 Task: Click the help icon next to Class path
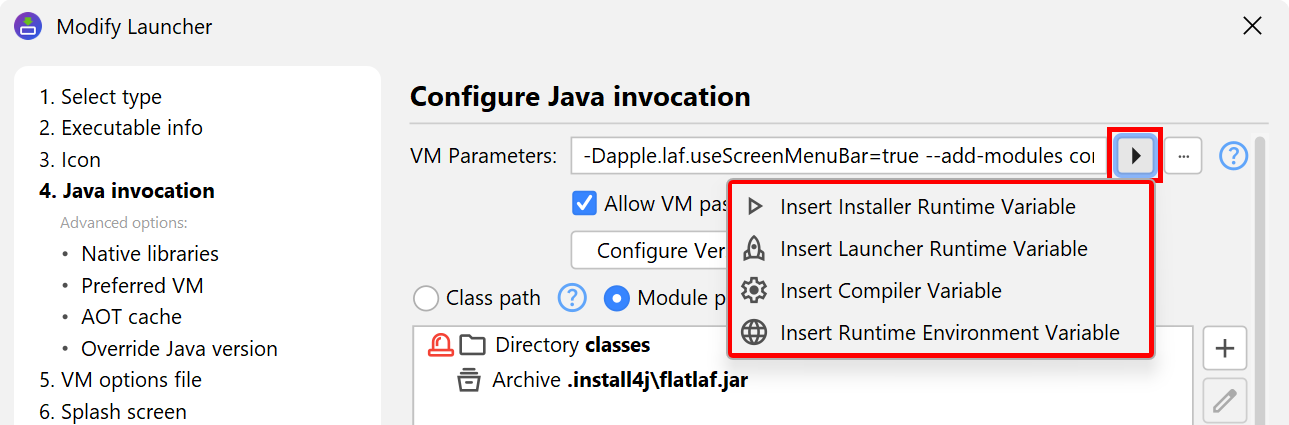pos(572,297)
